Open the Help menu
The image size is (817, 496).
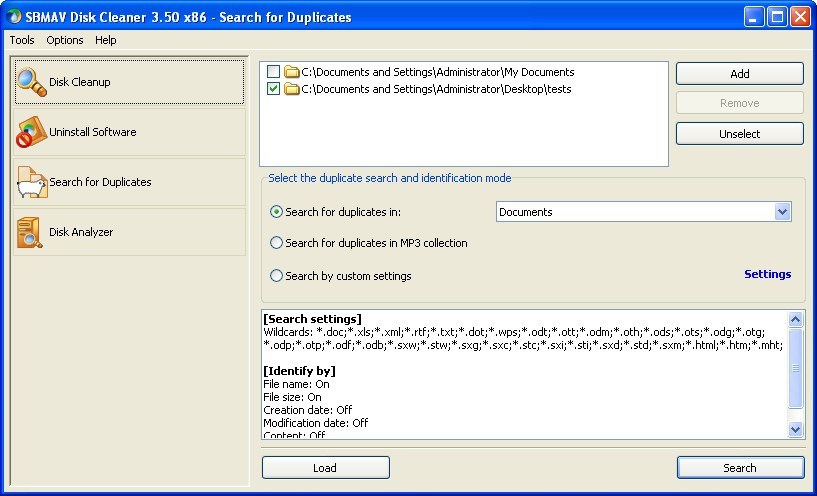pyautogui.click(x=105, y=40)
